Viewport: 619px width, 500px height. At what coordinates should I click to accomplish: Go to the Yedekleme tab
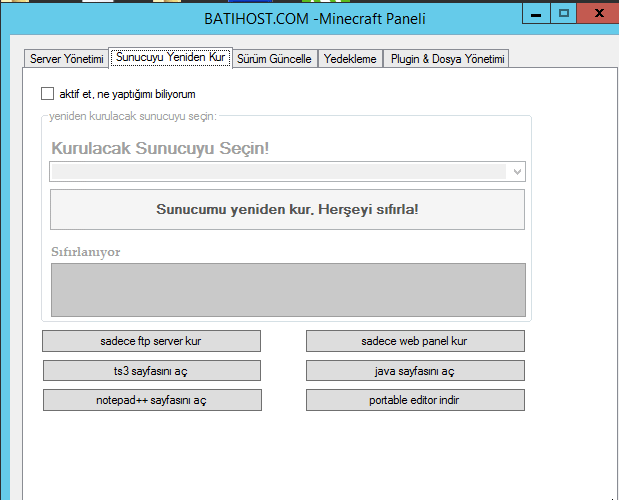[350, 59]
